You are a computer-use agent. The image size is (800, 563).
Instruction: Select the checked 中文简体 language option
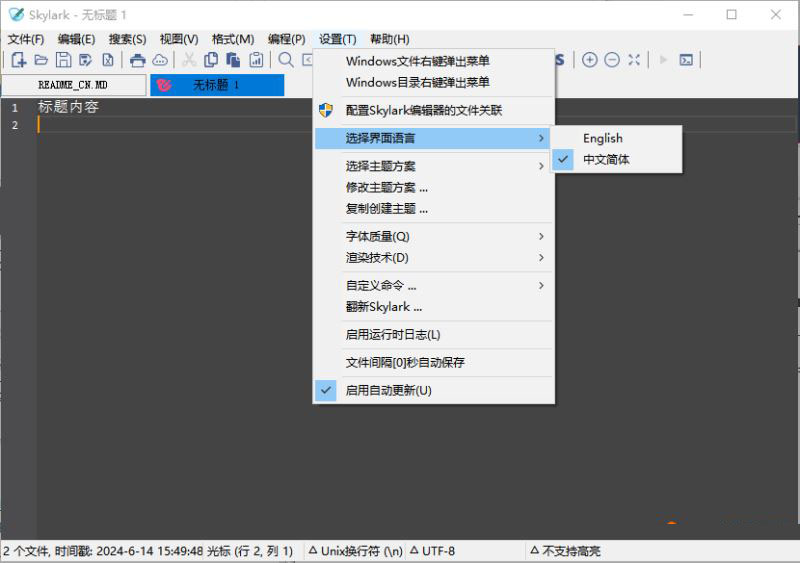coord(616,159)
